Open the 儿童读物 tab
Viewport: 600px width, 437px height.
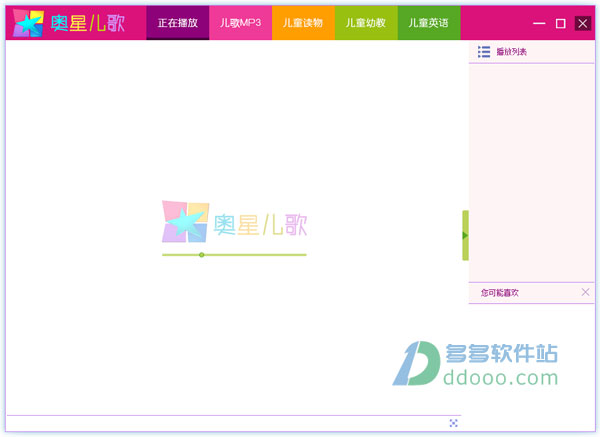(x=303, y=23)
